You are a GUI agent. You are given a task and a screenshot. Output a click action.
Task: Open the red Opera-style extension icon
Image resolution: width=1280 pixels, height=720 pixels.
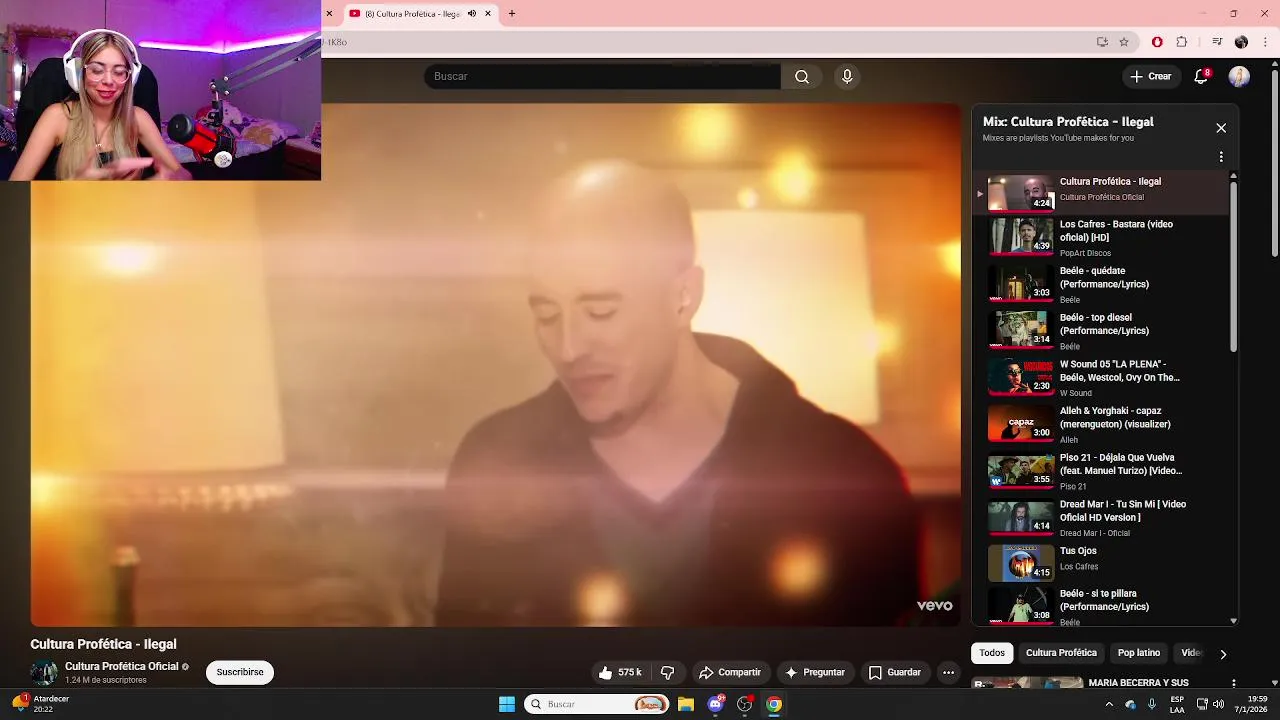coord(1157,42)
